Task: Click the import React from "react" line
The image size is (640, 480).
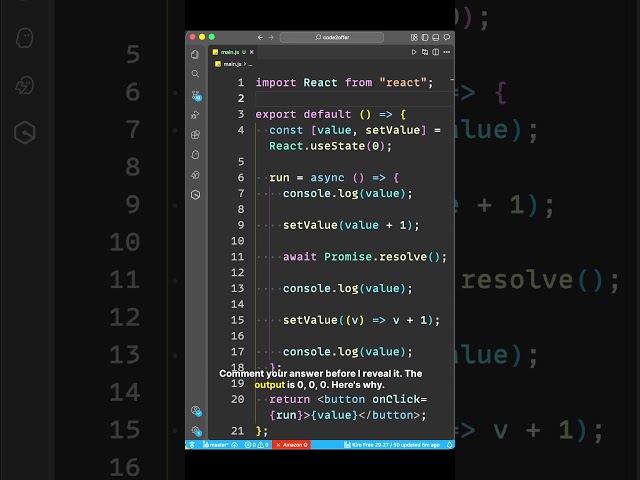Action: (344, 83)
